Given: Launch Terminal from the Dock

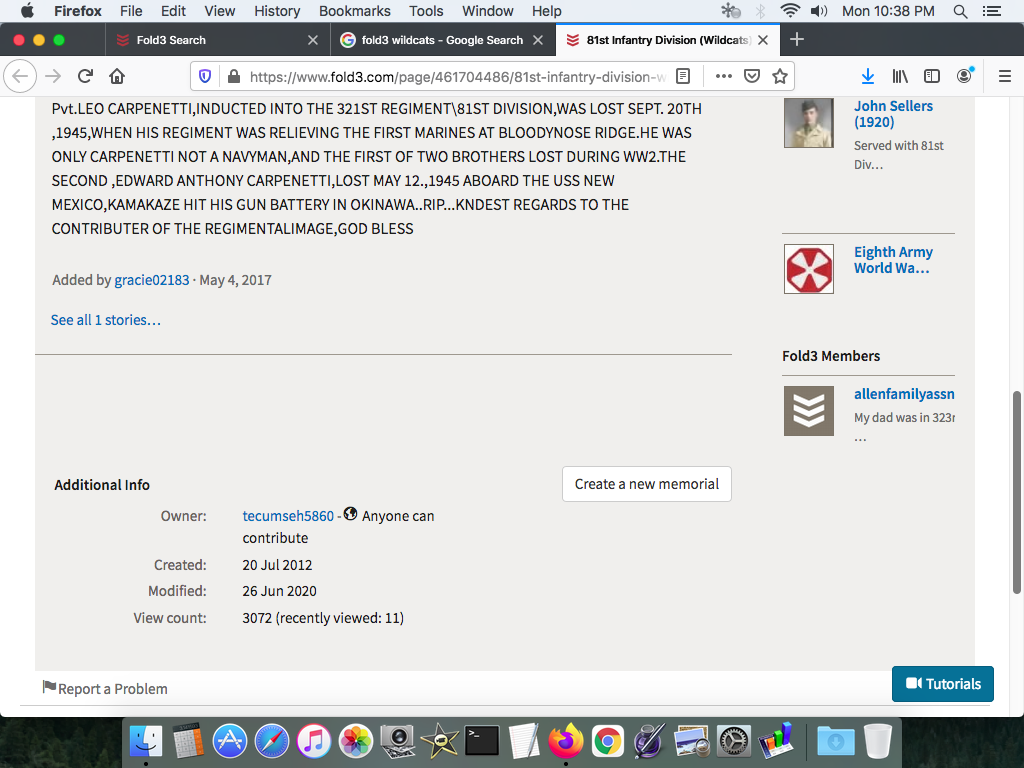Looking at the screenshot, I should pyautogui.click(x=482, y=741).
